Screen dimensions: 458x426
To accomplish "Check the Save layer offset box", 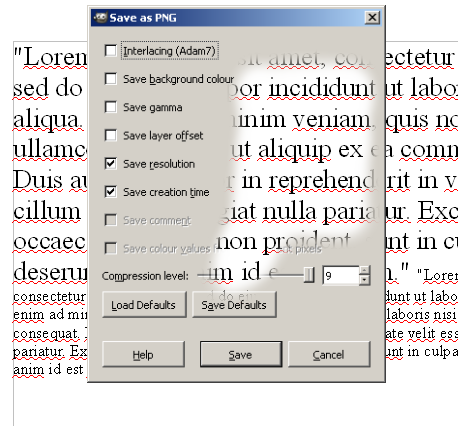I will coord(110,135).
